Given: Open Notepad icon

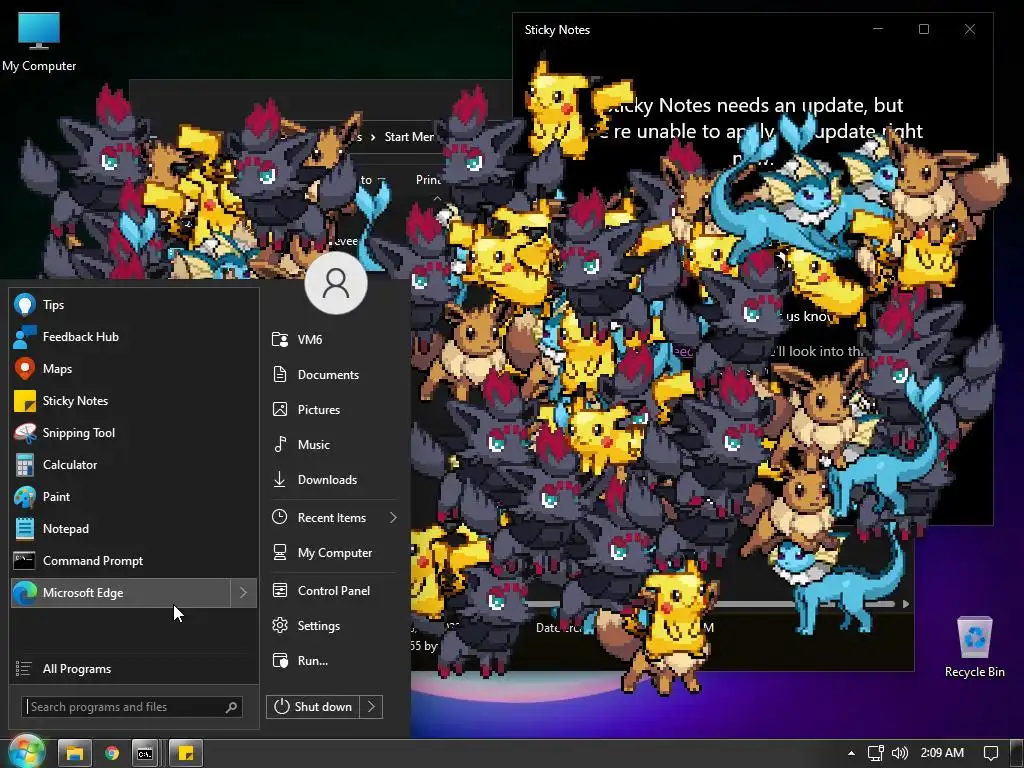Looking at the screenshot, I should point(25,529).
